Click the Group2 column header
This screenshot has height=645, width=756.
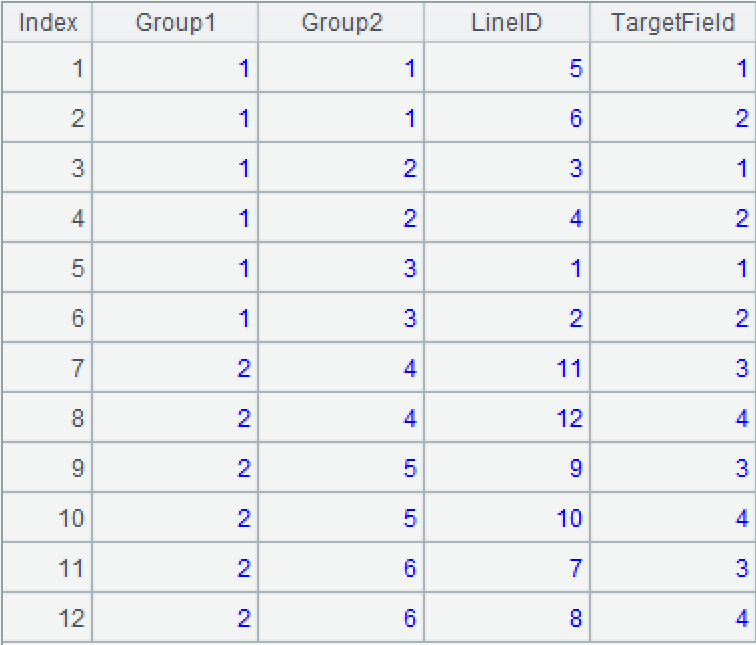click(x=341, y=22)
